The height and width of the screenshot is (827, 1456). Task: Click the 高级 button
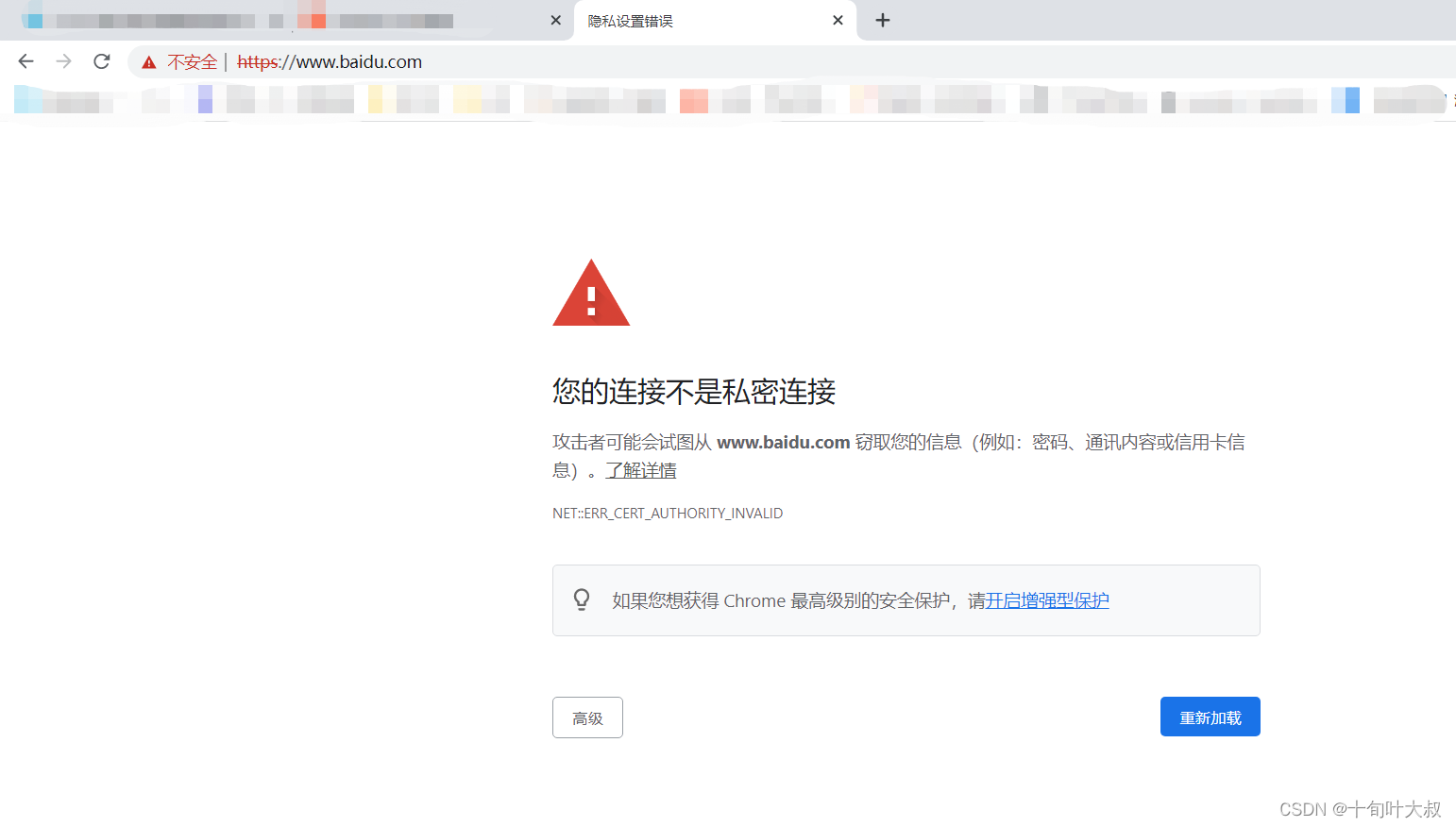[x=587, y=717]
